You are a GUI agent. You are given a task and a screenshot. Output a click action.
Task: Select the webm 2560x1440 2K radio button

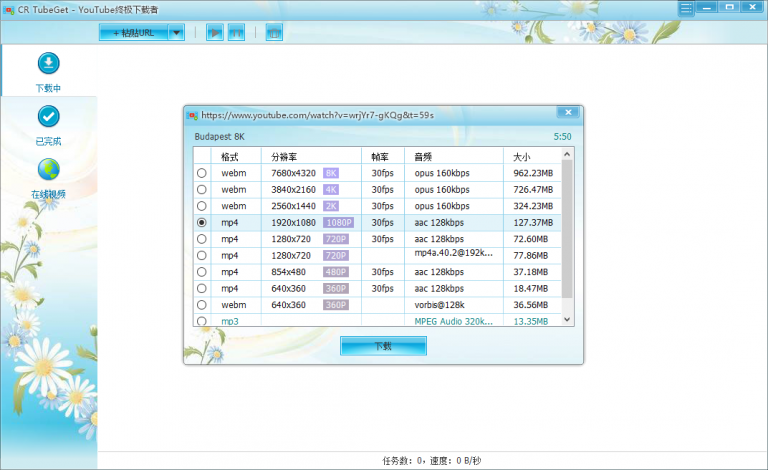201,206
